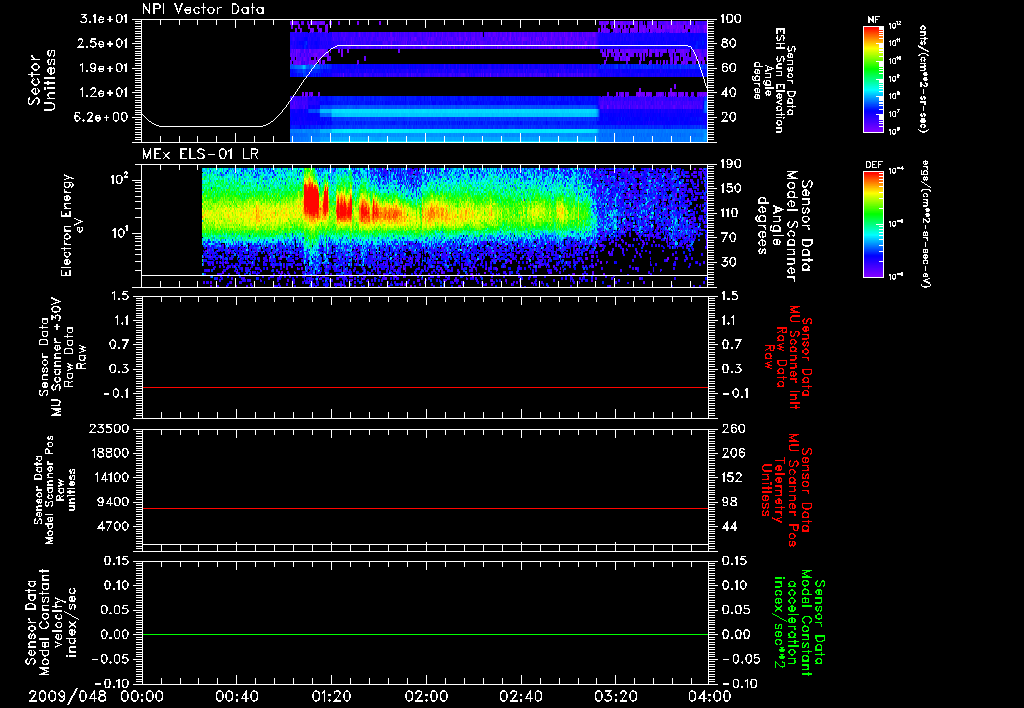Click the 04:00 time axis label
The width and height of the screenshot is (1024, 708).
click(709, 696)
